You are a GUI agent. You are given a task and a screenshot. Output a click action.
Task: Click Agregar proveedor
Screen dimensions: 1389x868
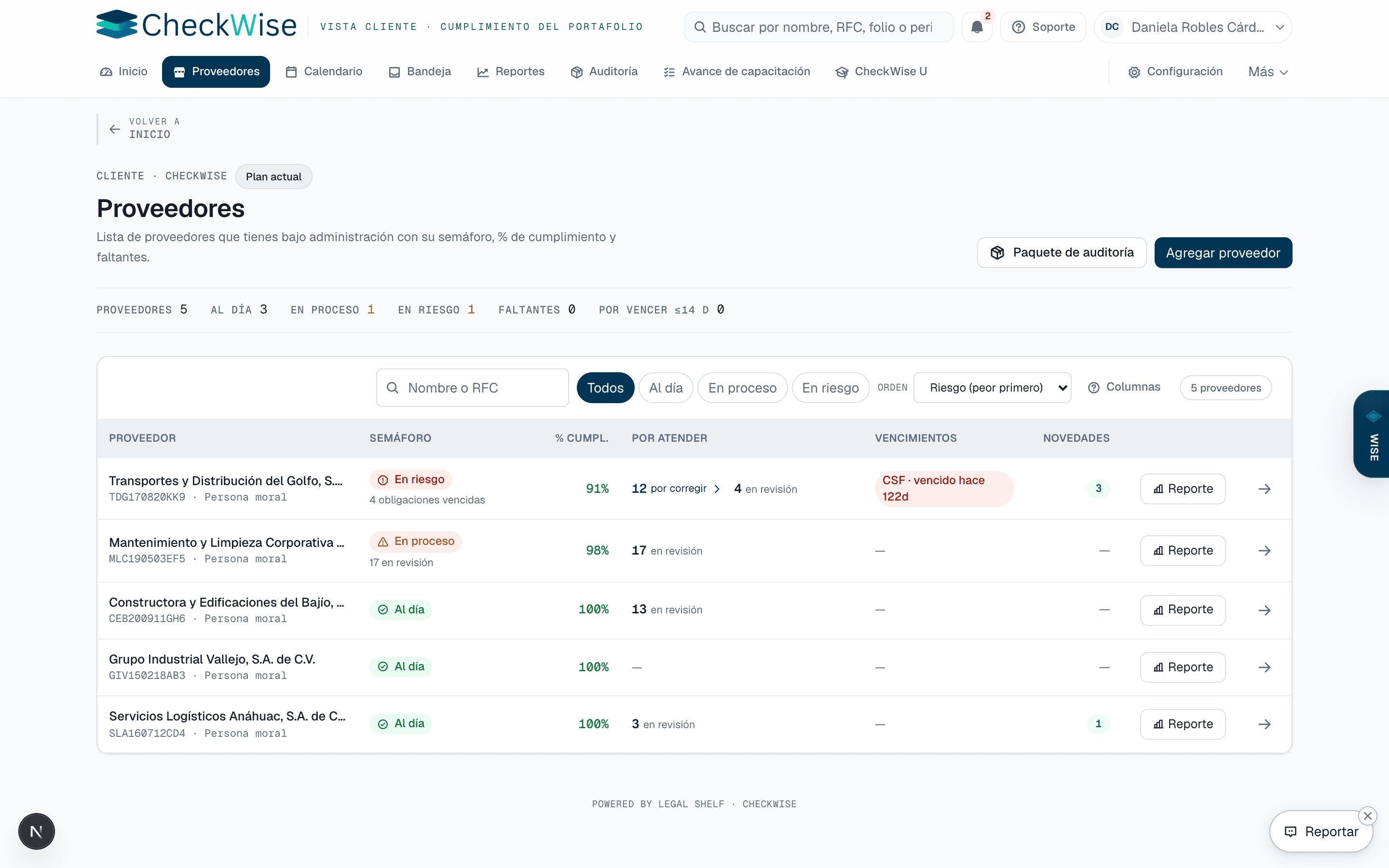(1223, 253)
